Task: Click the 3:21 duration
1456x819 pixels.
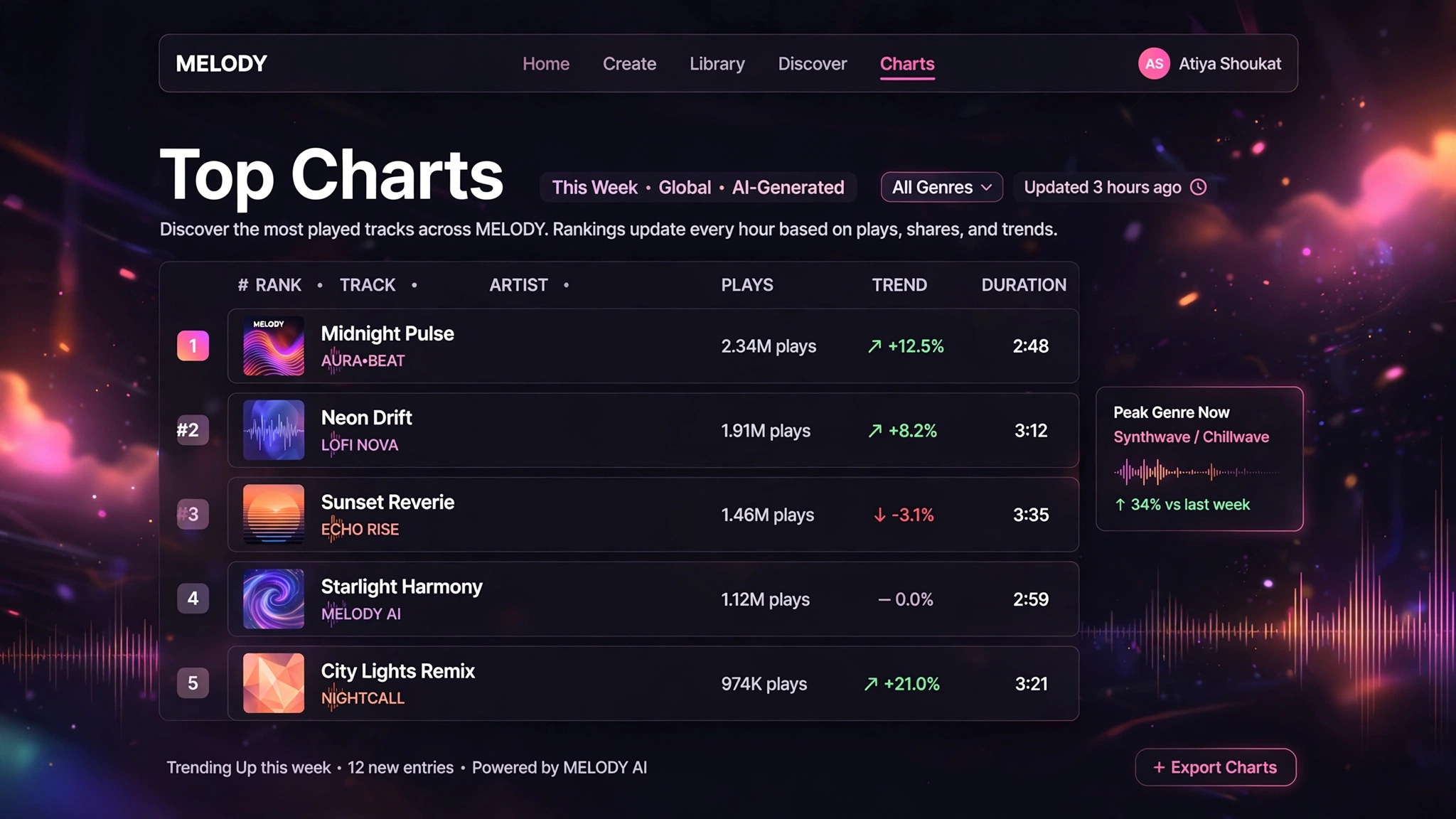Action: point(1031,684)
